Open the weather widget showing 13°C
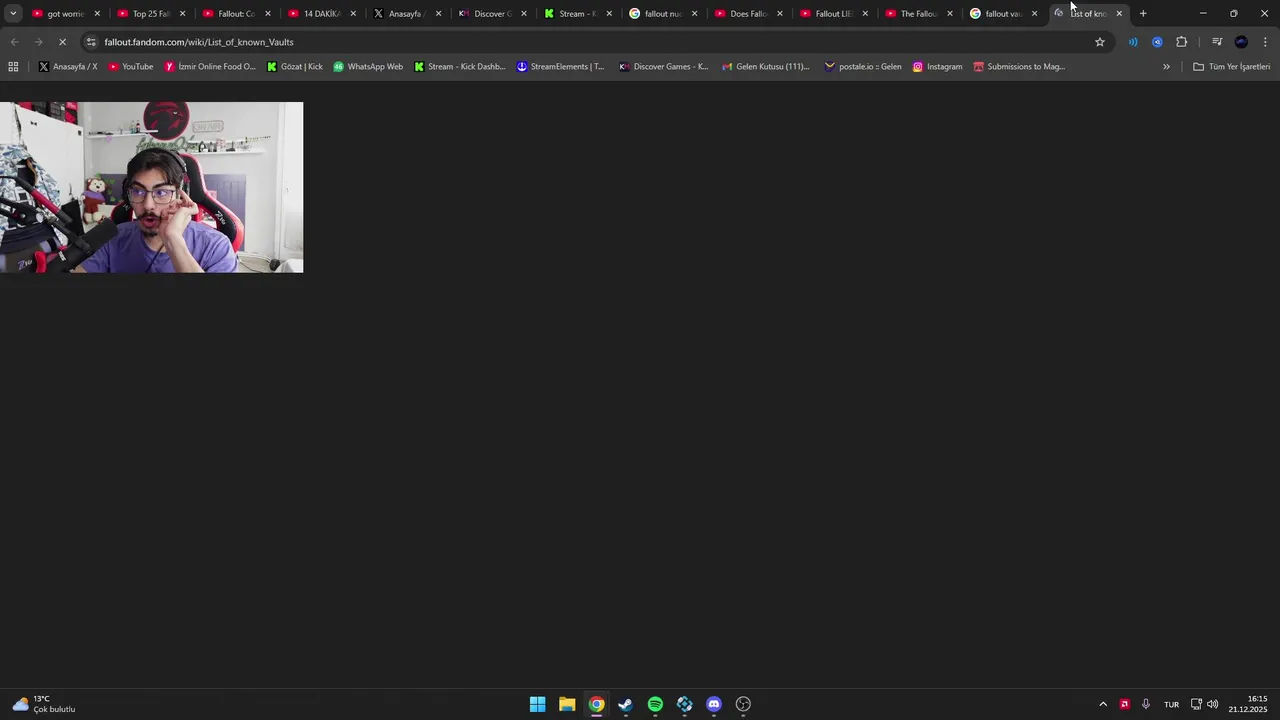 (44, 704)
